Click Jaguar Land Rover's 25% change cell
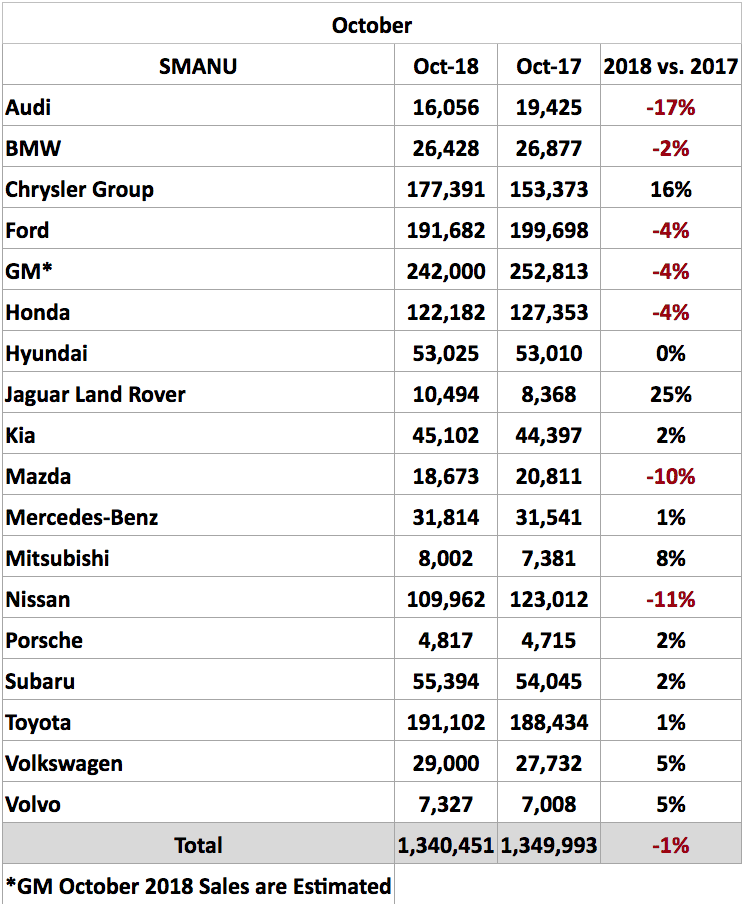 click(x=670, y=394)
